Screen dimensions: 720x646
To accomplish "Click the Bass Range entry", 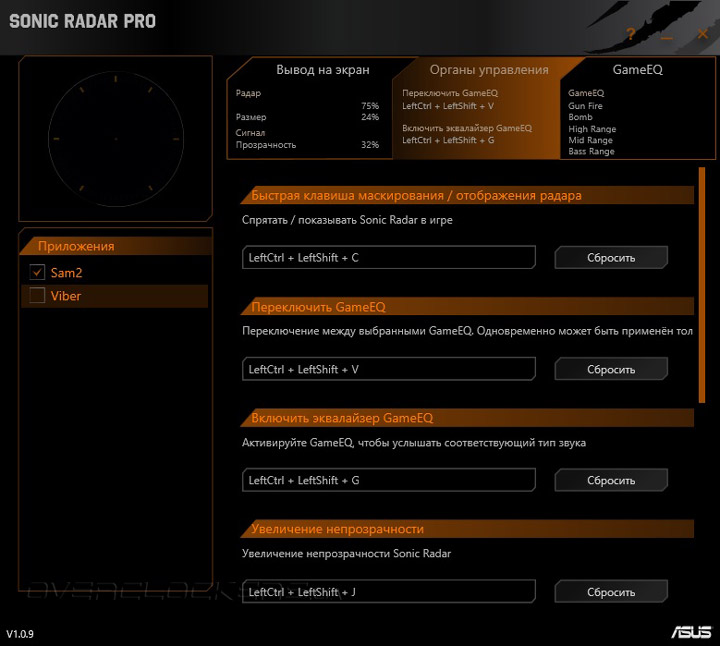I will point(591,151).
